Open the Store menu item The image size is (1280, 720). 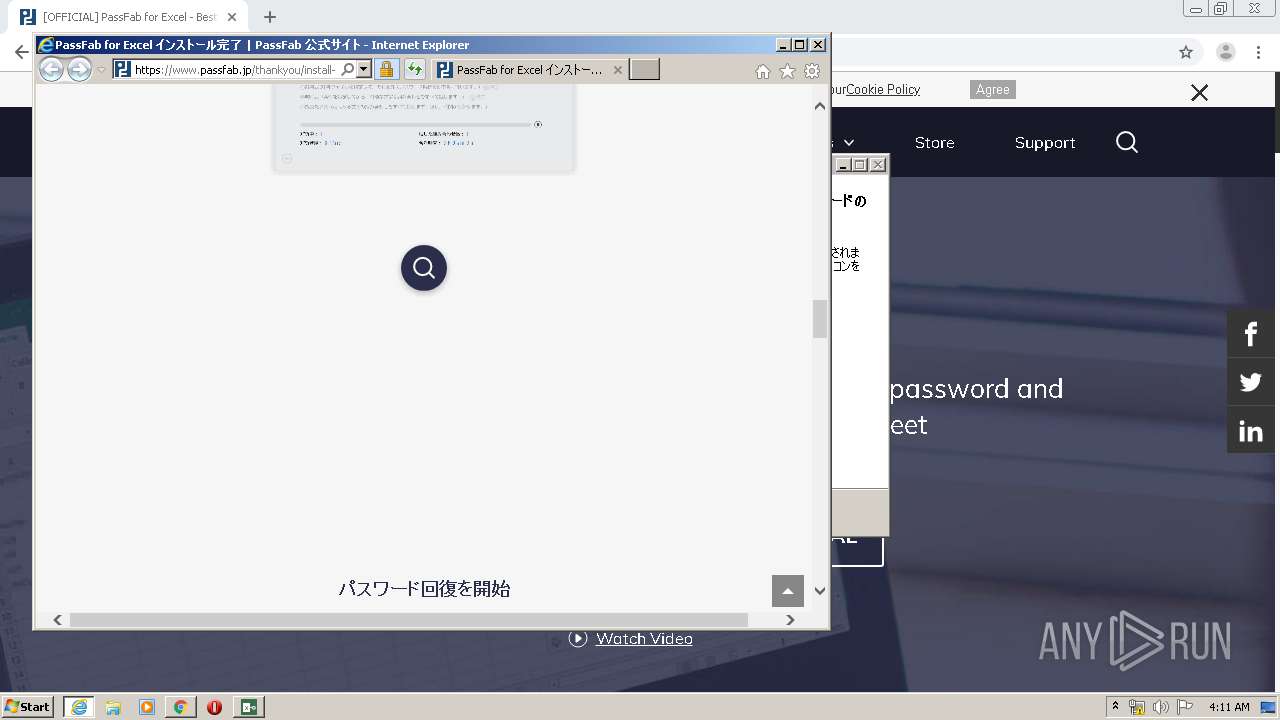click(x=934, y=143)
